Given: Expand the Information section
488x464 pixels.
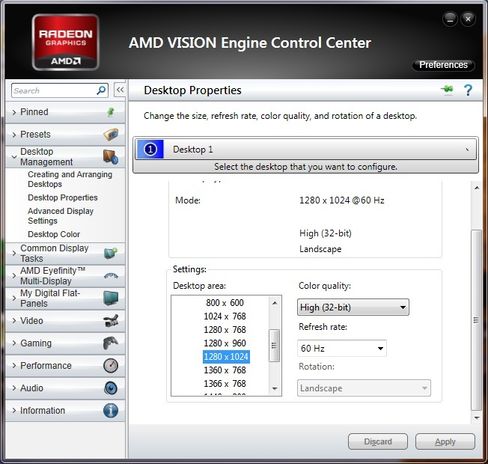Looking at the screenshot, I should coord(14,410).
